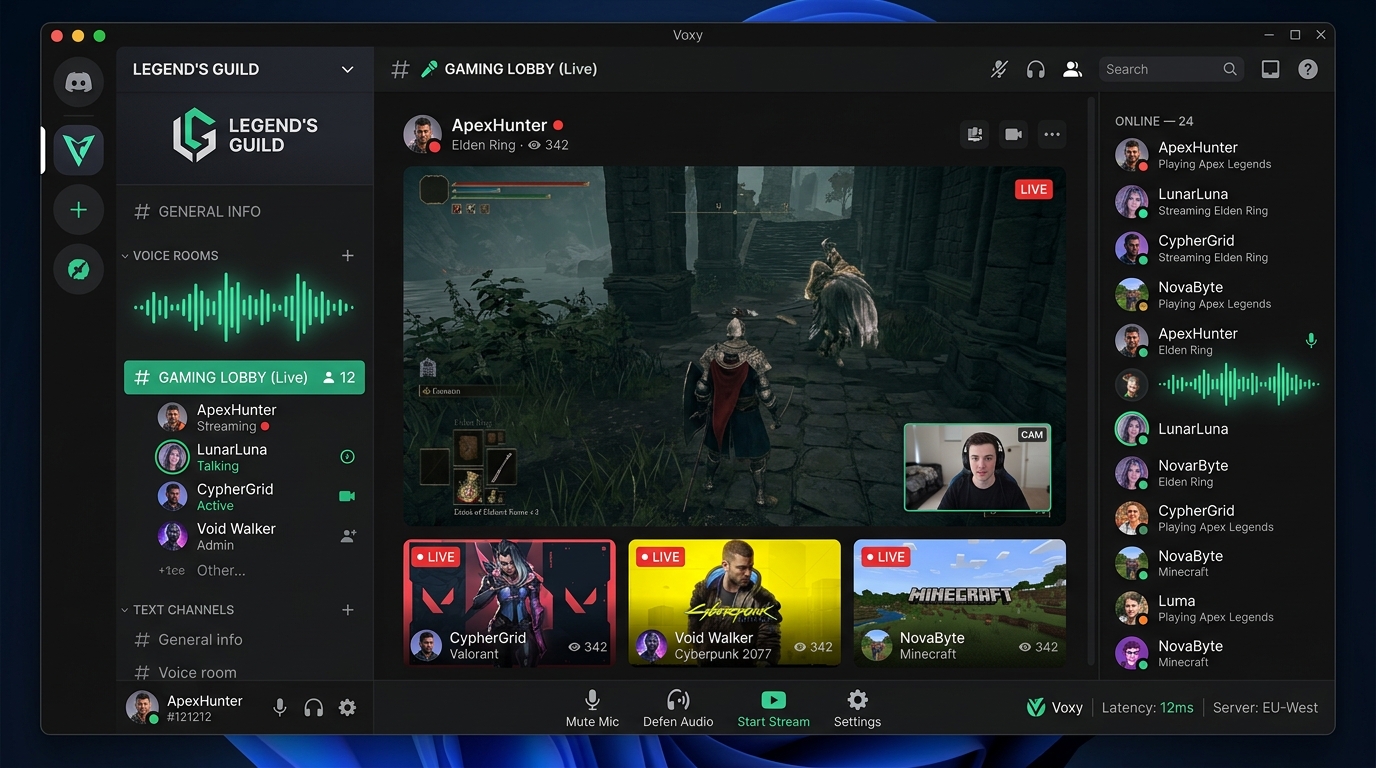Toggle the headphones icon beside ApexHunter #121212
The height and width of the screenshot is (768, 1376).
[x=314, y=708]
